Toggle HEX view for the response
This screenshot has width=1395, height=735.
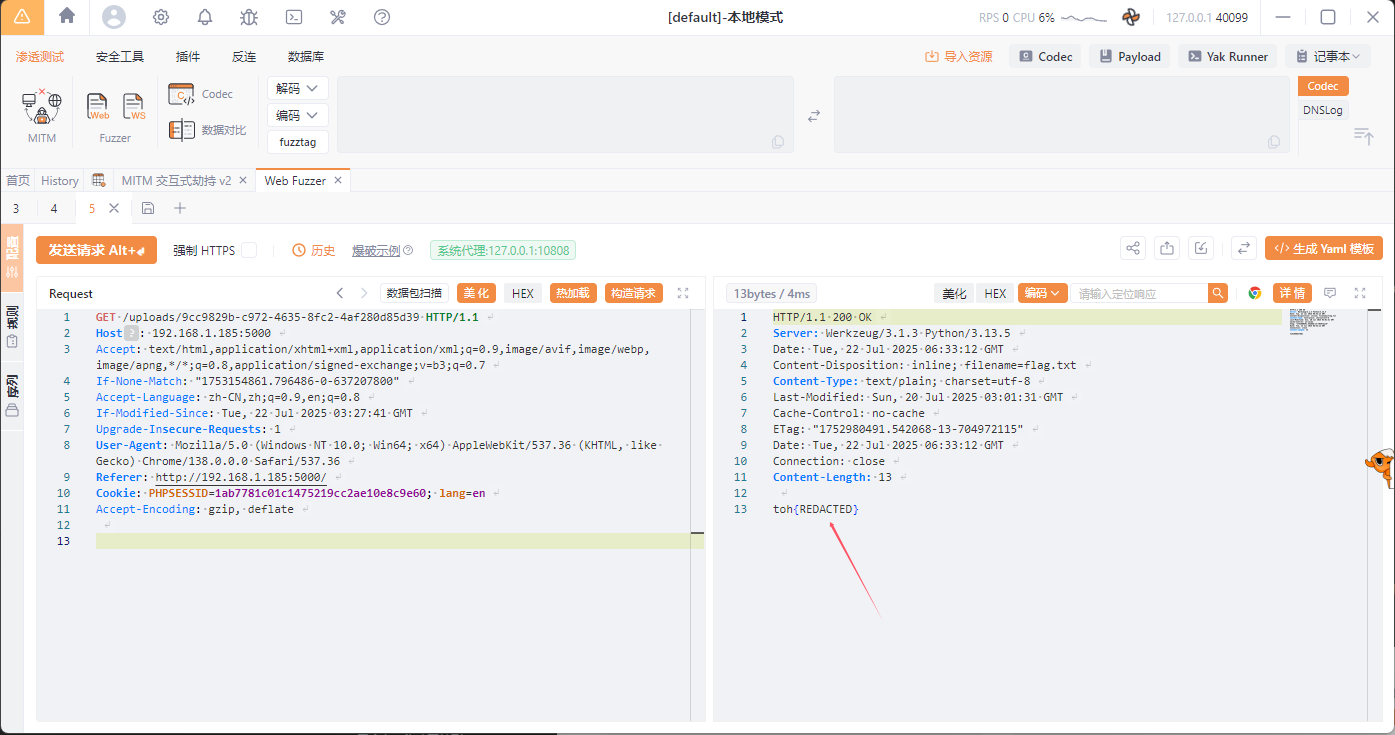(994, 293)
